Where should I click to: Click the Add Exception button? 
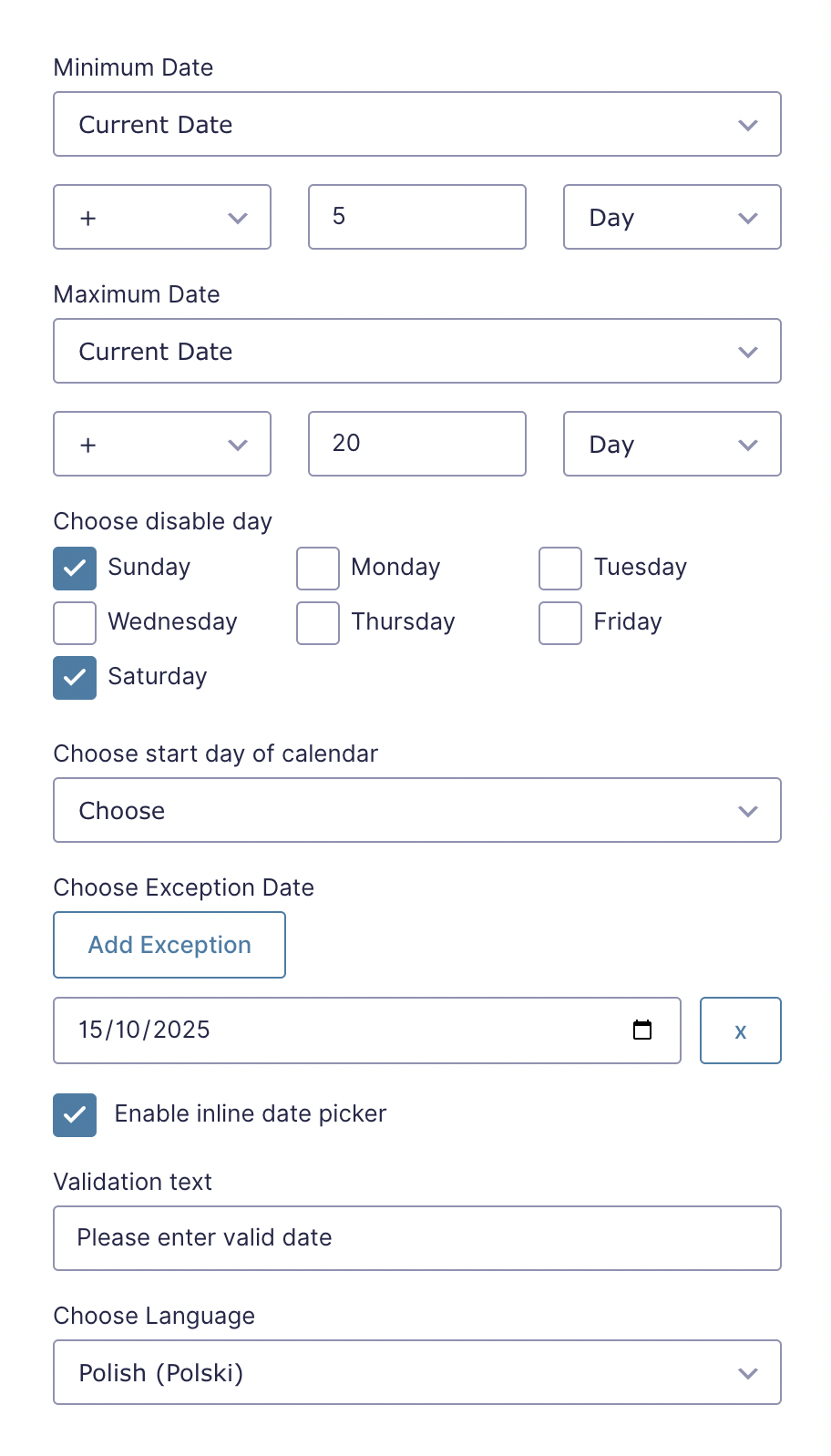point(169,945)
